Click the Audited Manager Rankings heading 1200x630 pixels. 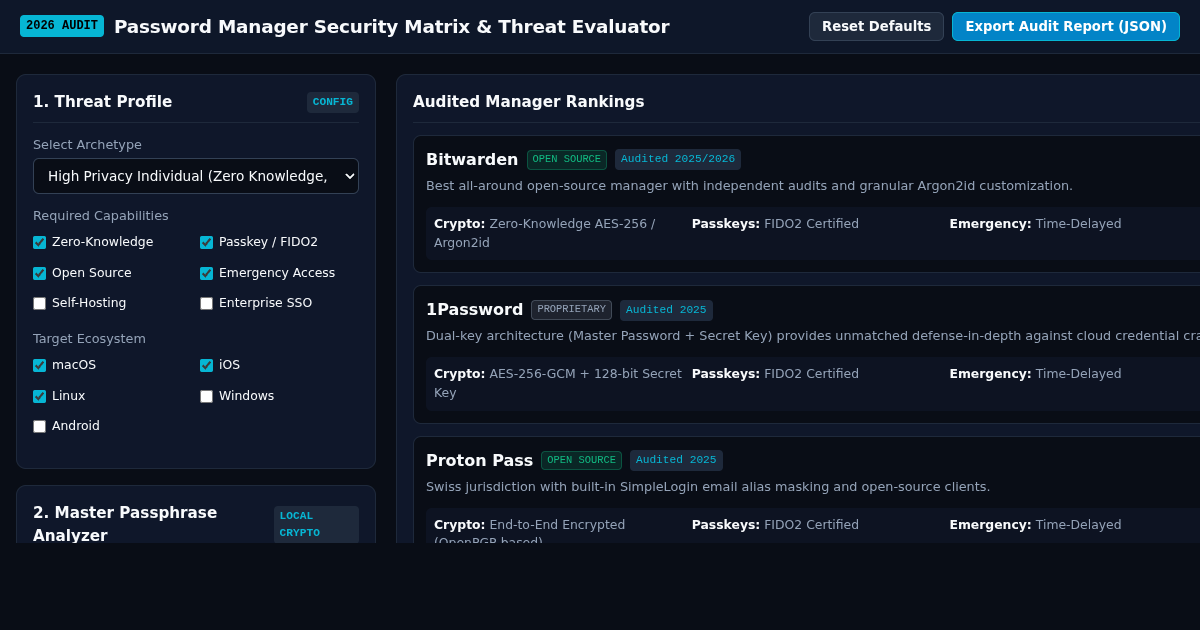(529, 102)
